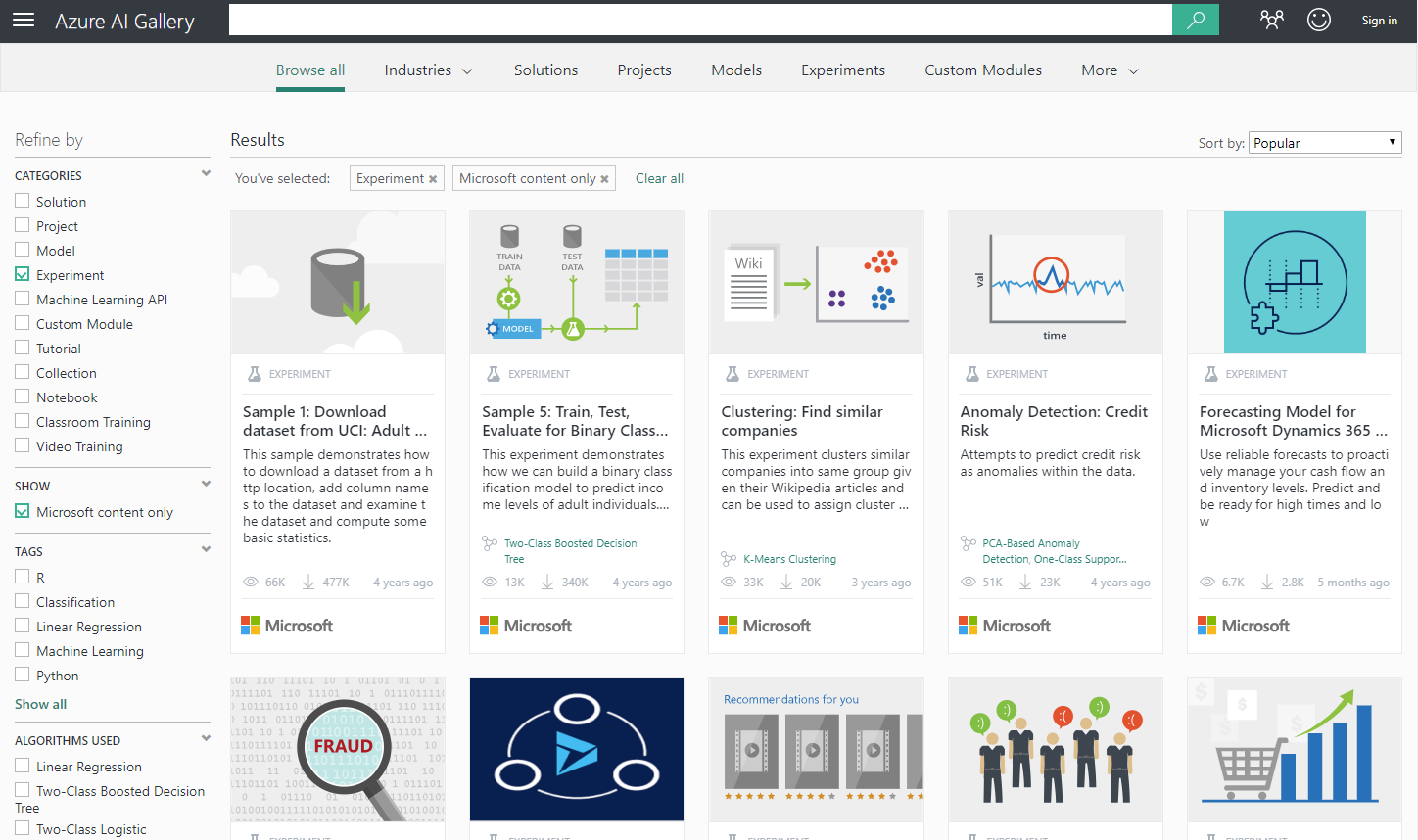The image size is (1418, 840).
Task: Open the Sort by Popular dropdown
Action: 1325,143
